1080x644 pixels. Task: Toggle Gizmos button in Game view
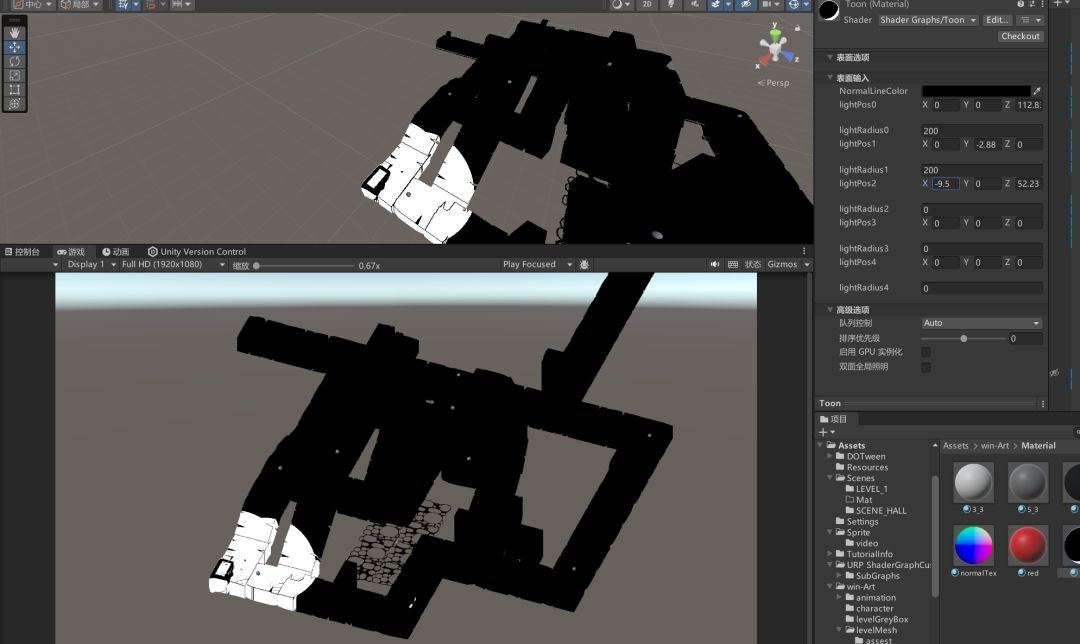(x=782, y=264)
